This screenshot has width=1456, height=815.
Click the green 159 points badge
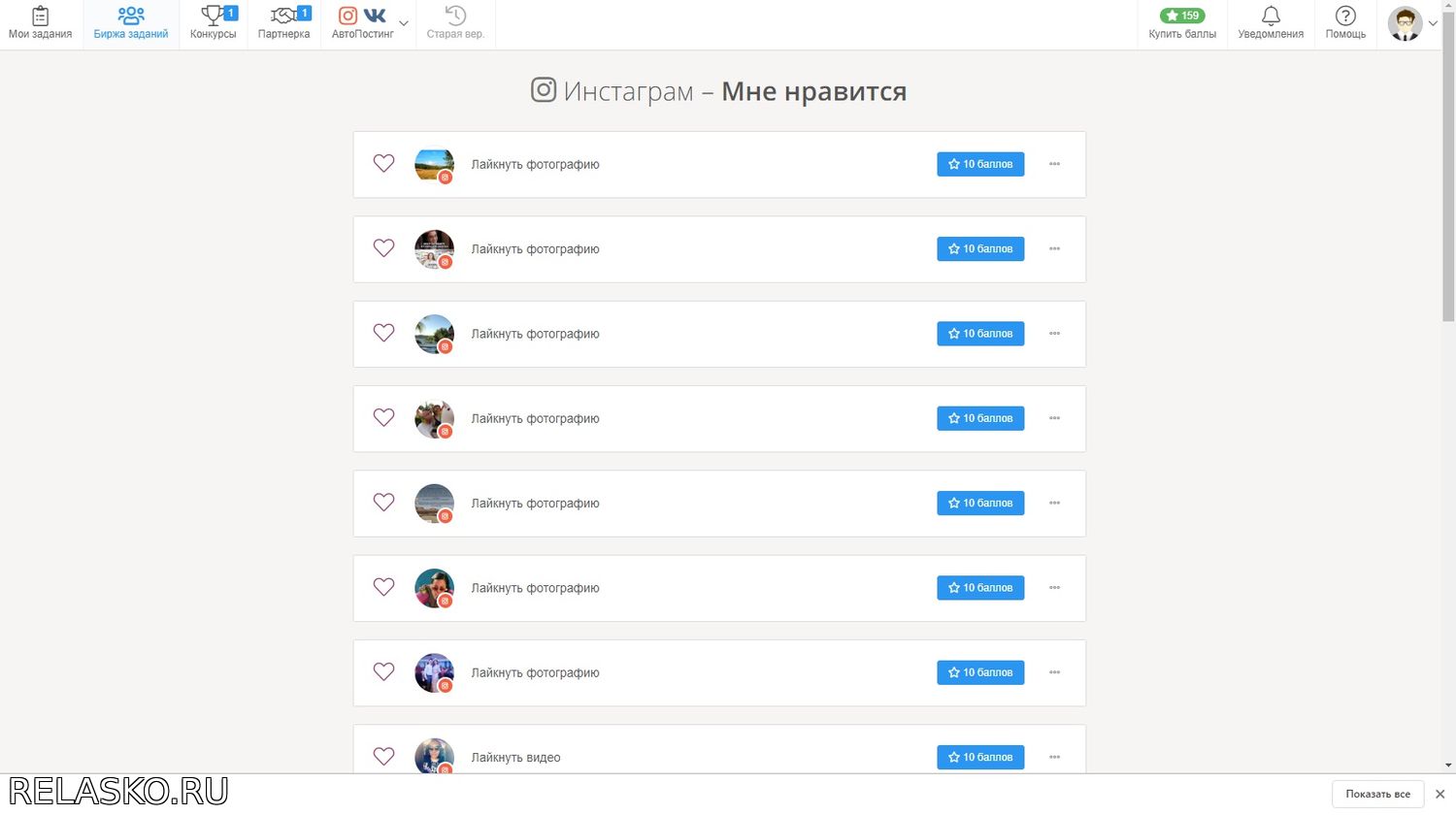(x=1182, y=16)
